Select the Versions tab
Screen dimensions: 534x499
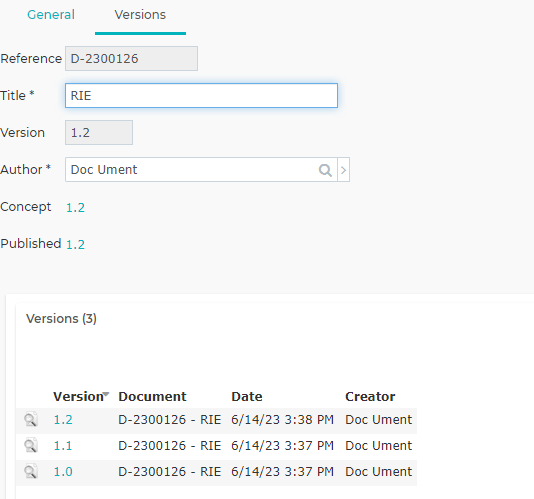pos(140,15)
